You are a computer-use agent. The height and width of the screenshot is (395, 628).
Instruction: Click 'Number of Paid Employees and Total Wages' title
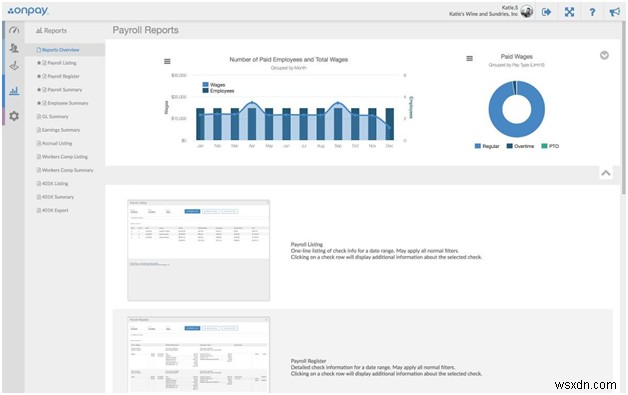(288, 59)
